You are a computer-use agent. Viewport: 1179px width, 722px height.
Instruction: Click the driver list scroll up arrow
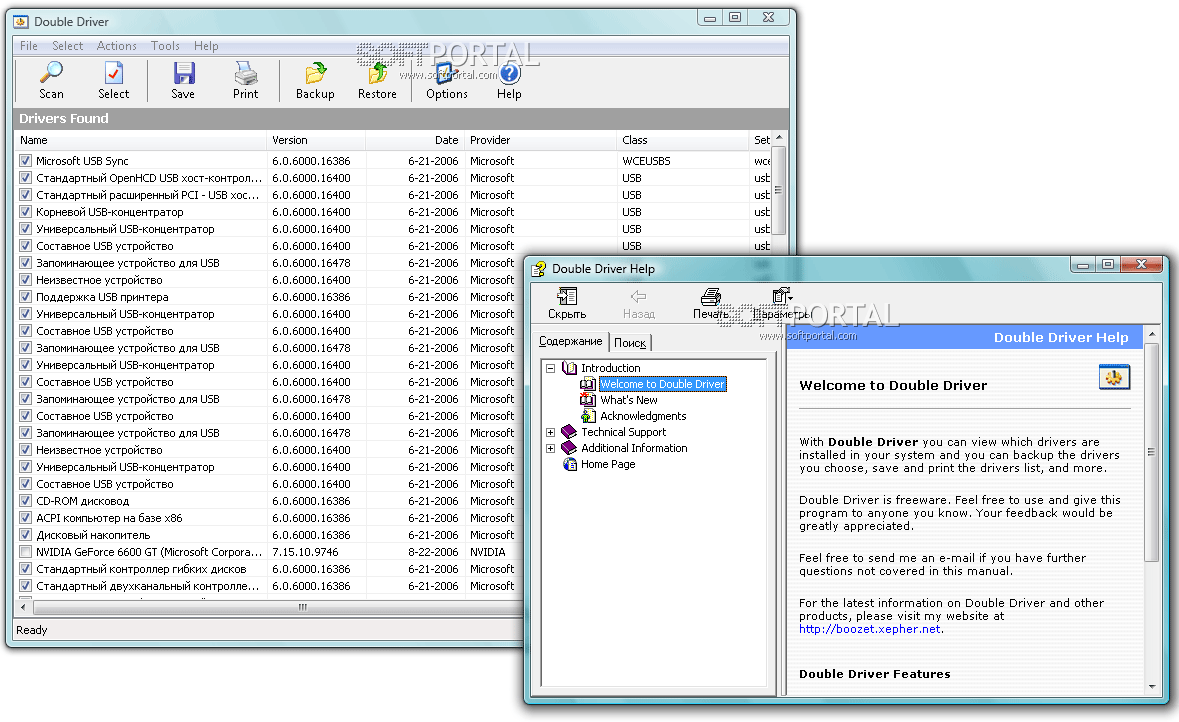coord(779,138)
